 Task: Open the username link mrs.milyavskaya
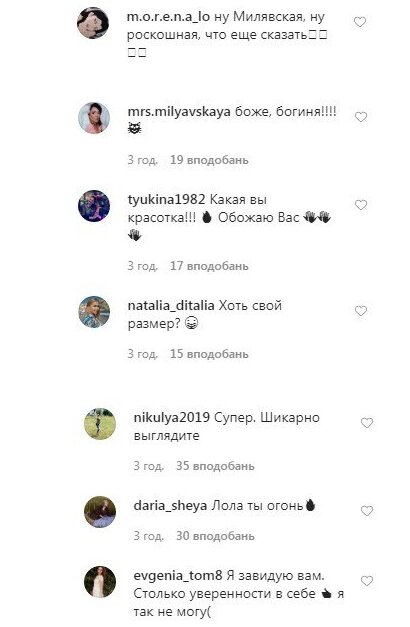(179, 112)
